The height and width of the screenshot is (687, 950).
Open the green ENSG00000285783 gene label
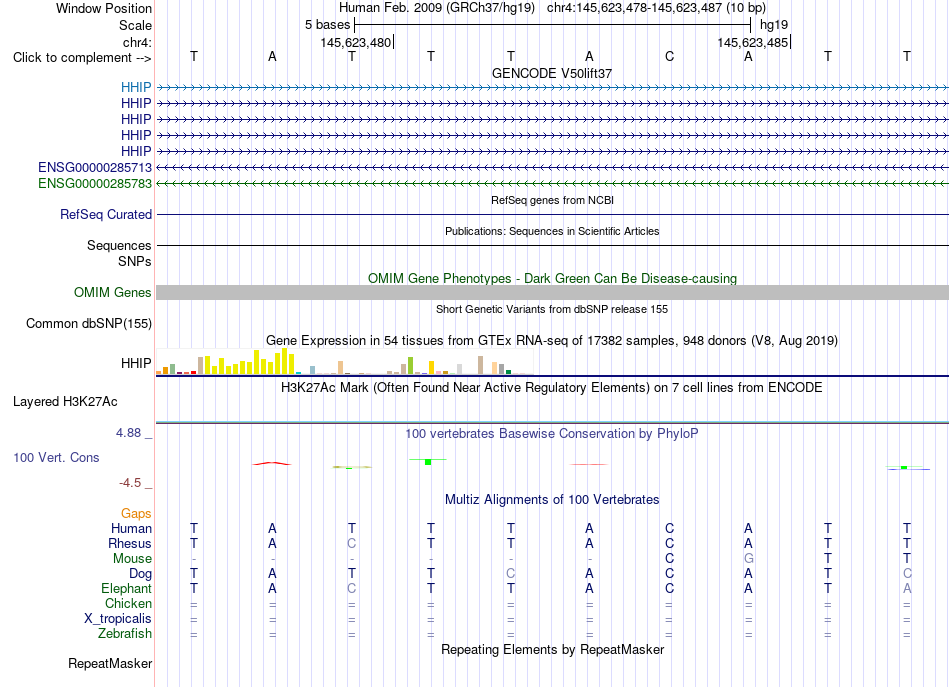click(x=95, y=183)
